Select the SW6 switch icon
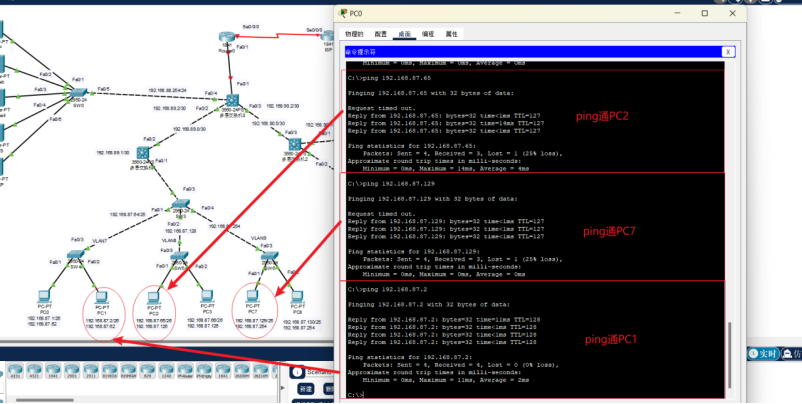This screenshot has height=404, width=802. click(x=270, y=256)
